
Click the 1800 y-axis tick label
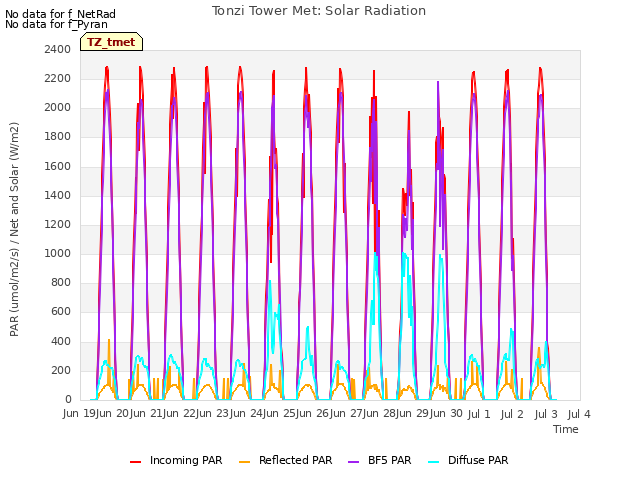click(58, 137)
